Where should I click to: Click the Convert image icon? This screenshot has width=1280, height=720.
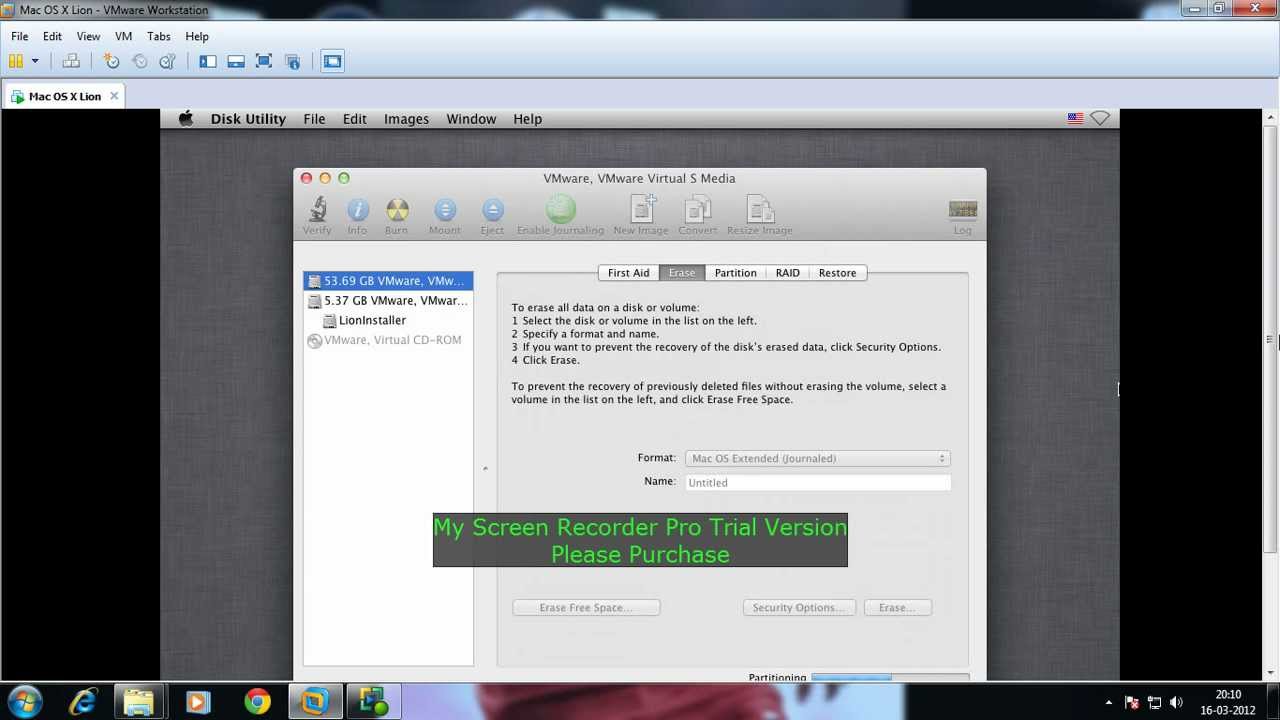coord(697,216)
